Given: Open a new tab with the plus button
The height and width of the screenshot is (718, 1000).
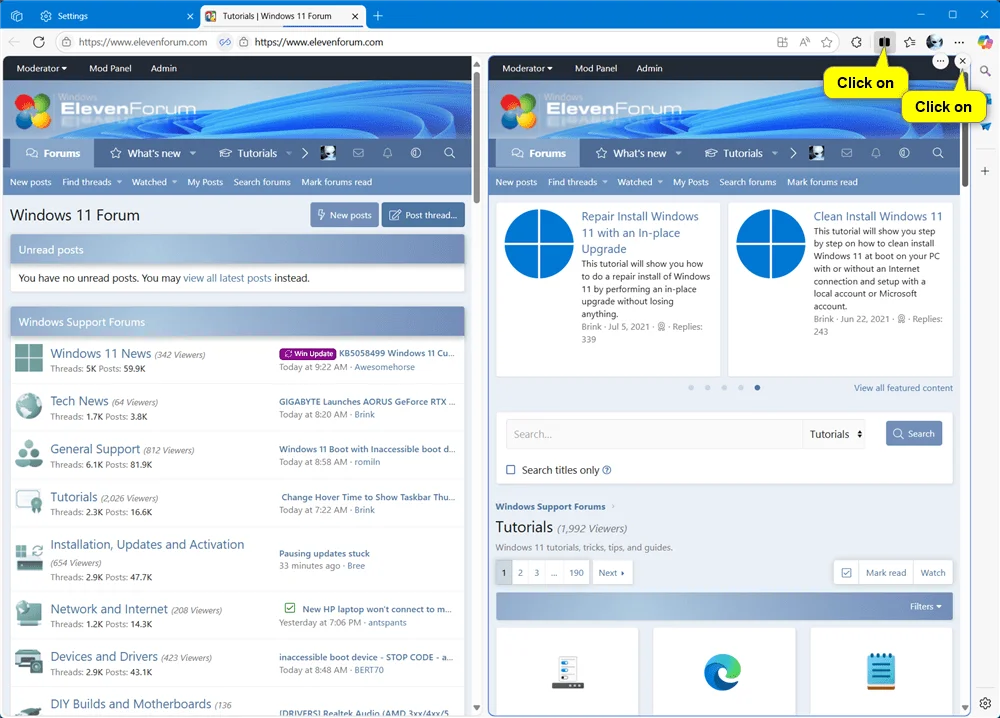Looking at the screenshot, I should pos(378,16).
